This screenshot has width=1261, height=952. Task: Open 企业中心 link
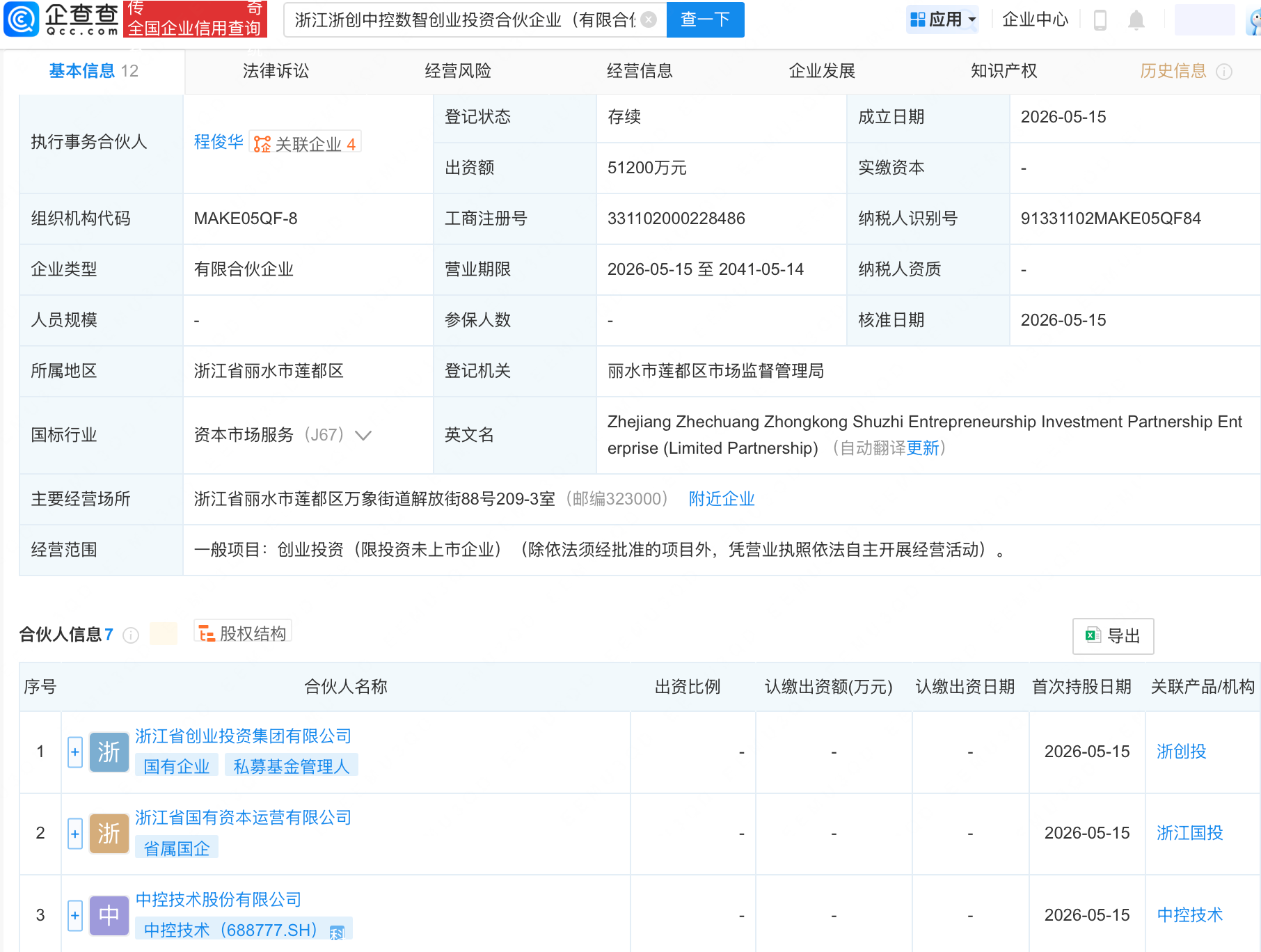[1036, 19]
